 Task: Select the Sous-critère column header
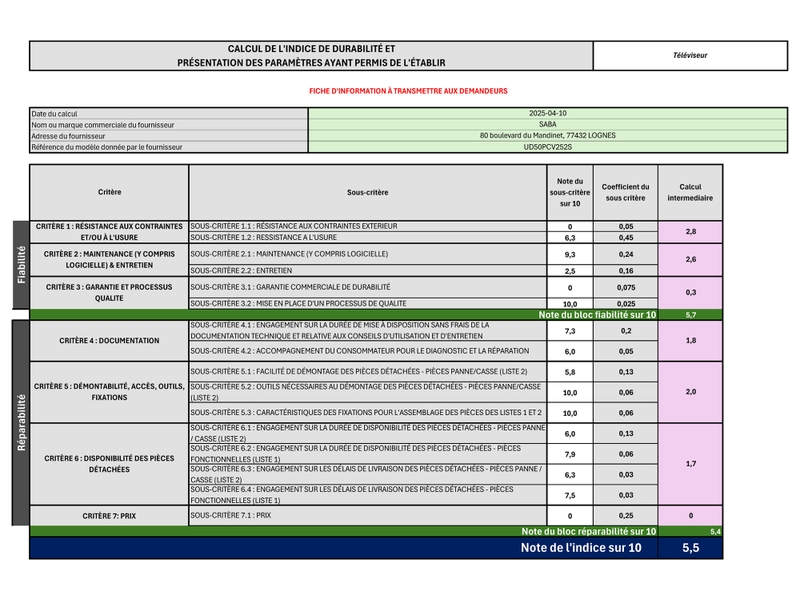(367, 192)
